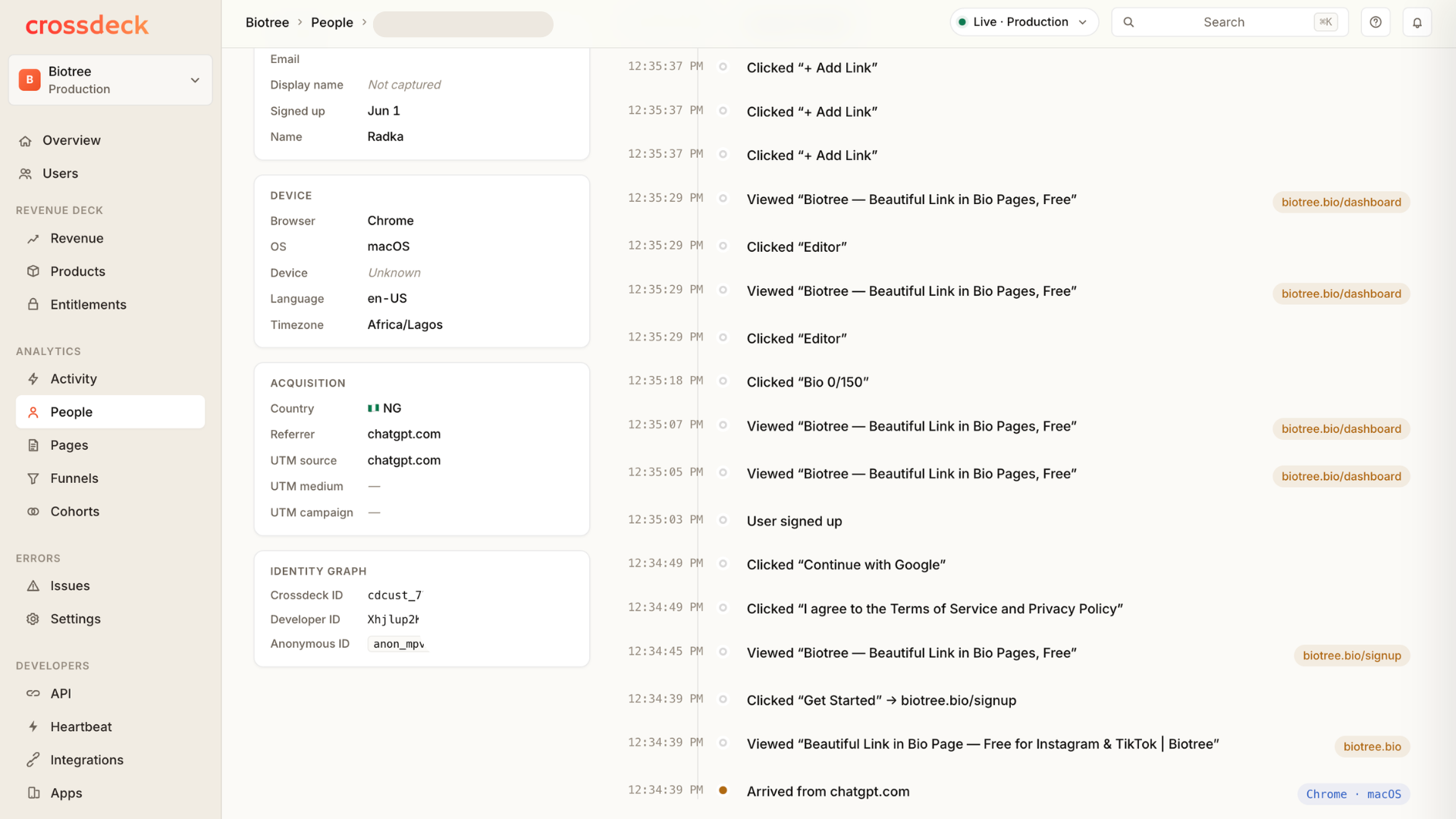Viewport: 1456px width, 819px height.
Task: Click the Products box icon
Action: coord(33,271)
